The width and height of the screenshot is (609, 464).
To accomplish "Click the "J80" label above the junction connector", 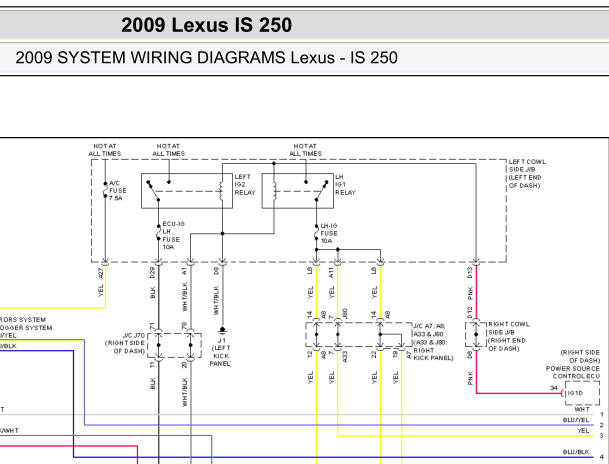I will tap(345, 314).
